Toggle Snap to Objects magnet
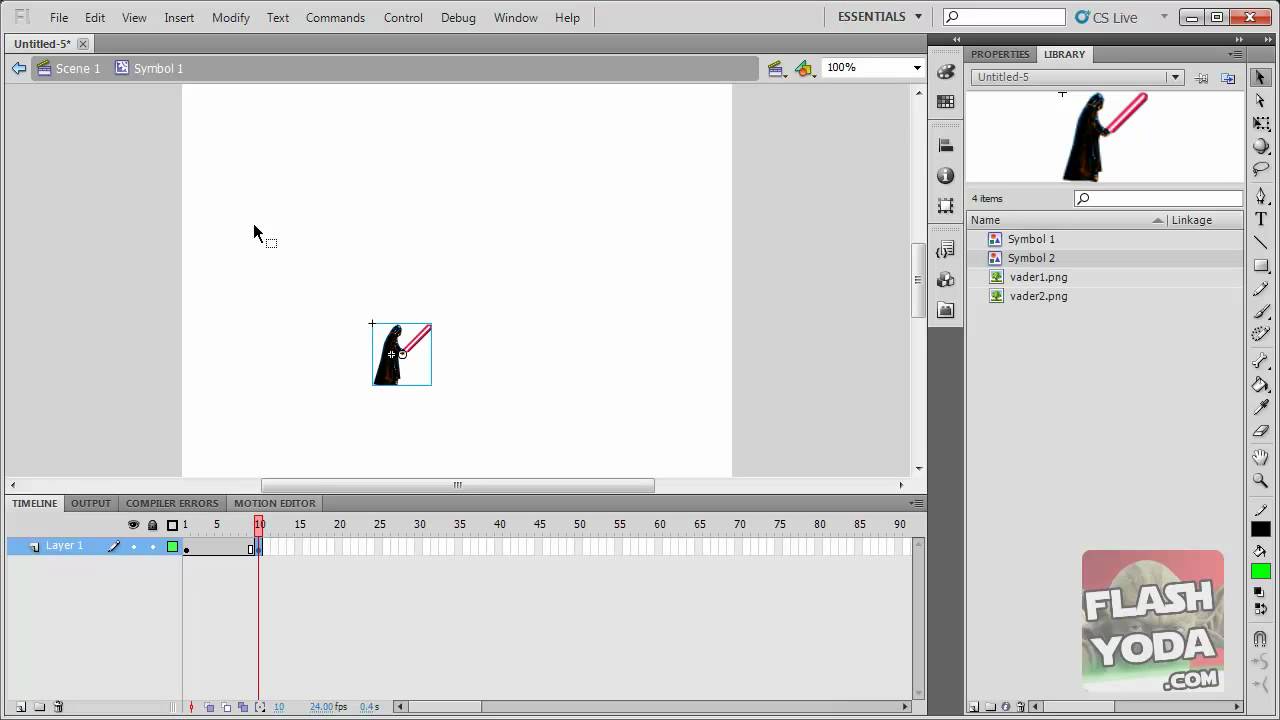 [x=1261, y=639]
